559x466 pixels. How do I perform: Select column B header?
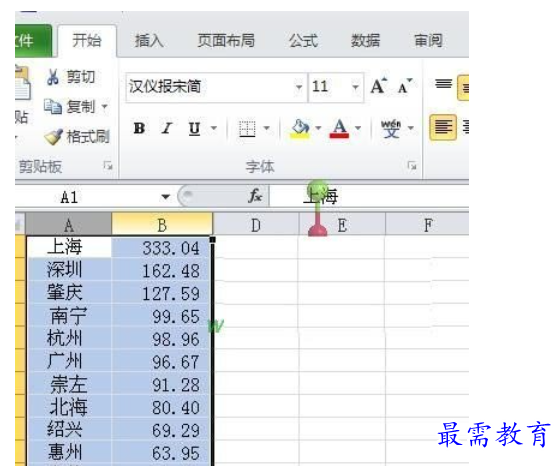pyautogui.click(x=162, y=225)
